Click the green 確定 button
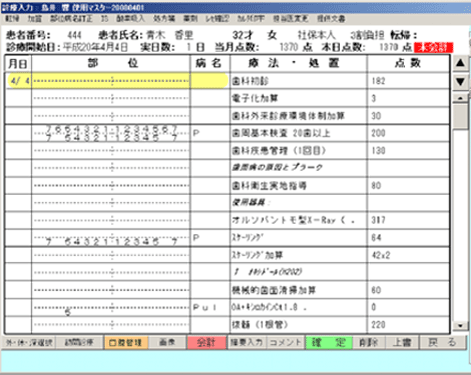The width and height of the screenshot is (471, 375). coord(329,342)
